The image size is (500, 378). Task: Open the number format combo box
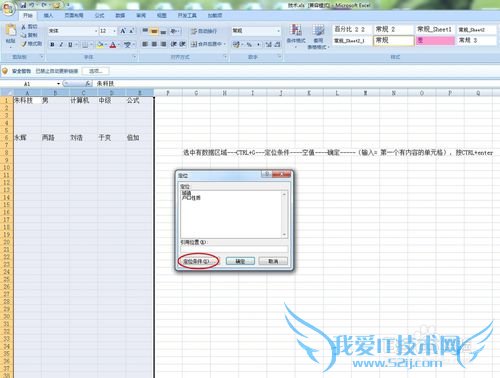tap(256, 31)
